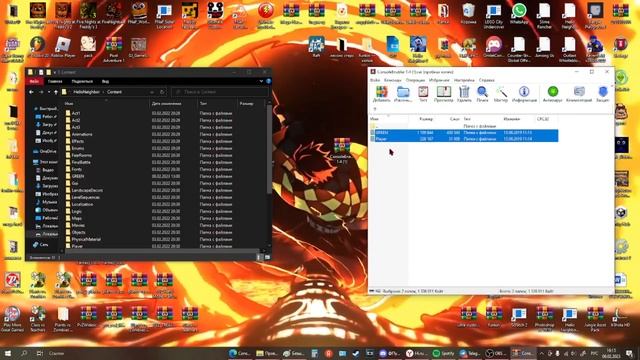Select the Localization folder in Explorer
This screenshot has width=640, height=360.
(x=82, y=204)
